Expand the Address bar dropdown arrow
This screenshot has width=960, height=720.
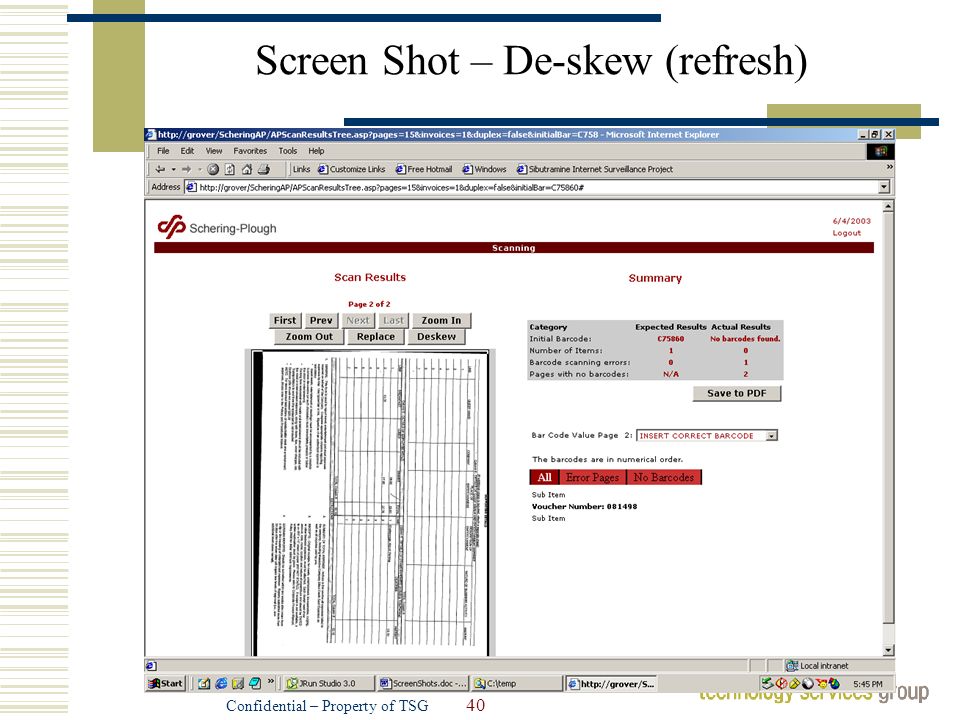point(883,187)
